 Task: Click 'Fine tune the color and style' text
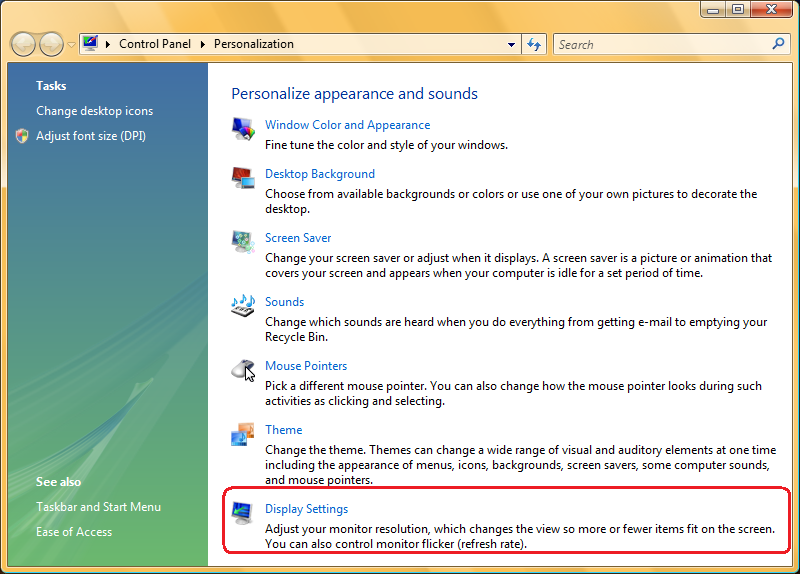386,145
